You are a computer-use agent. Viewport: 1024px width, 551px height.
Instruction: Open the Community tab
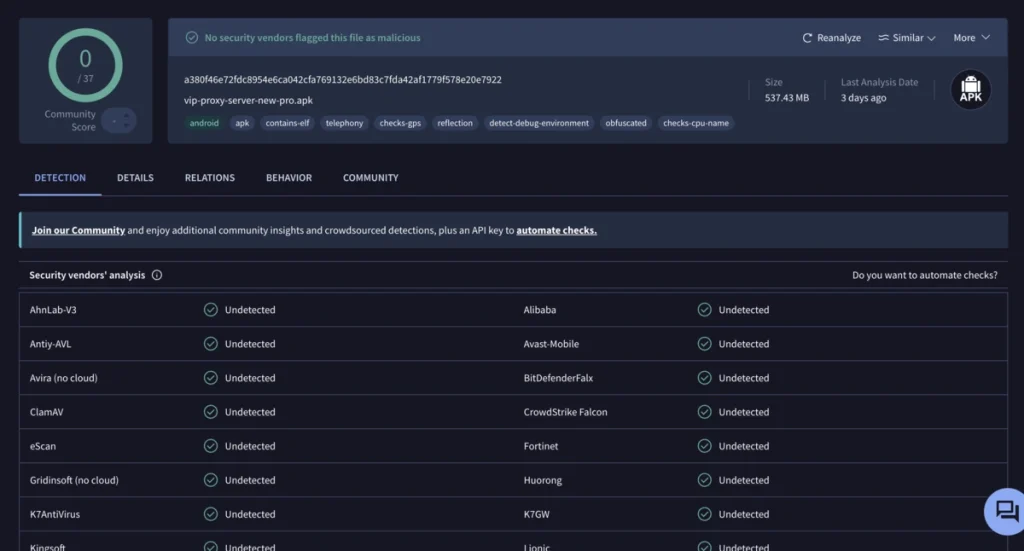point(370,178)
